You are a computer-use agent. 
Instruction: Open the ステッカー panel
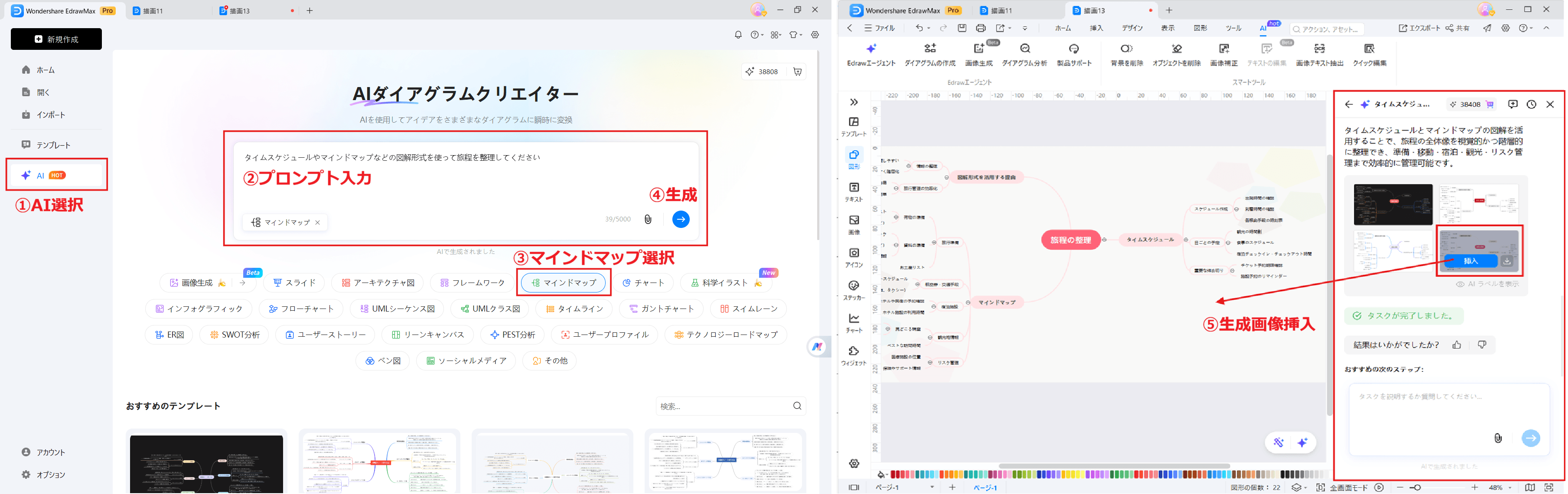[854, 288]
